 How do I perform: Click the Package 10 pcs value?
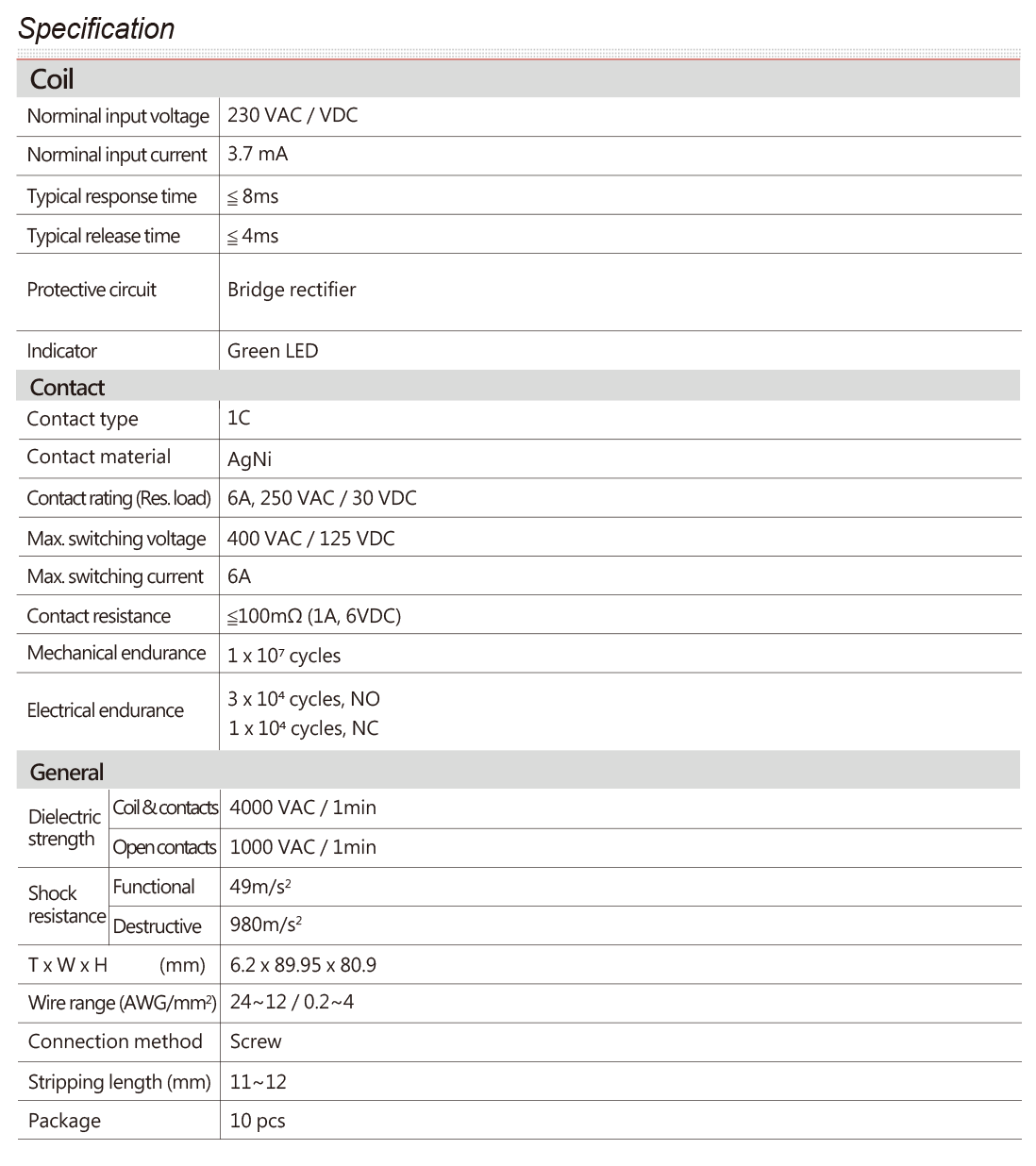pos(258,1122)
